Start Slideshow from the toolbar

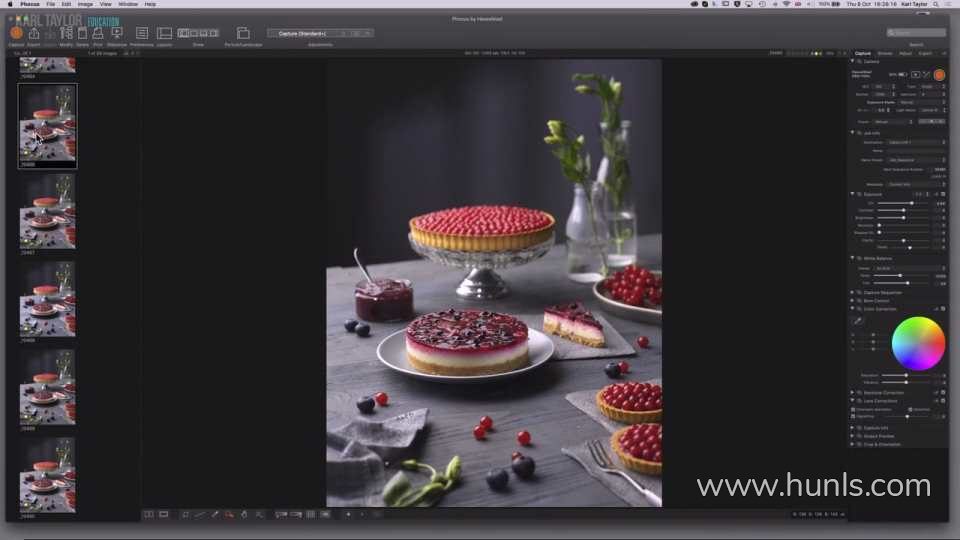click(117, 33)
